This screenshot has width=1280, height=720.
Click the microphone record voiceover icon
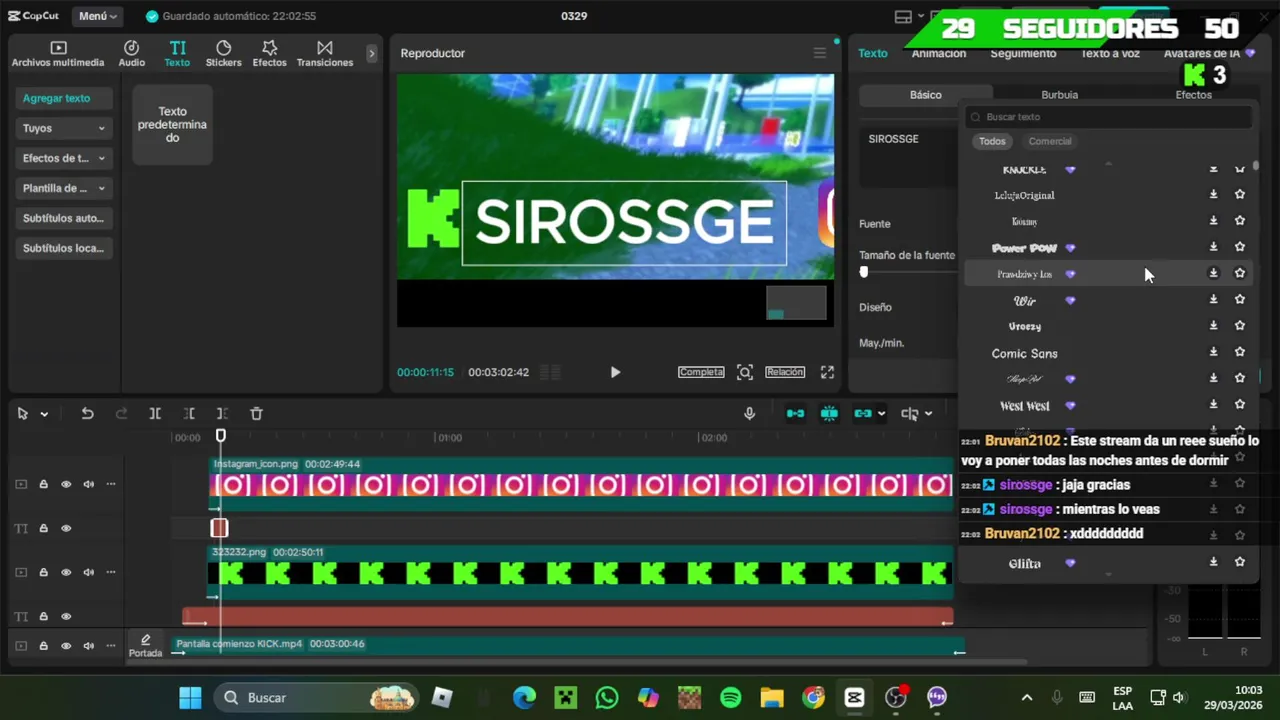[749, 413]
